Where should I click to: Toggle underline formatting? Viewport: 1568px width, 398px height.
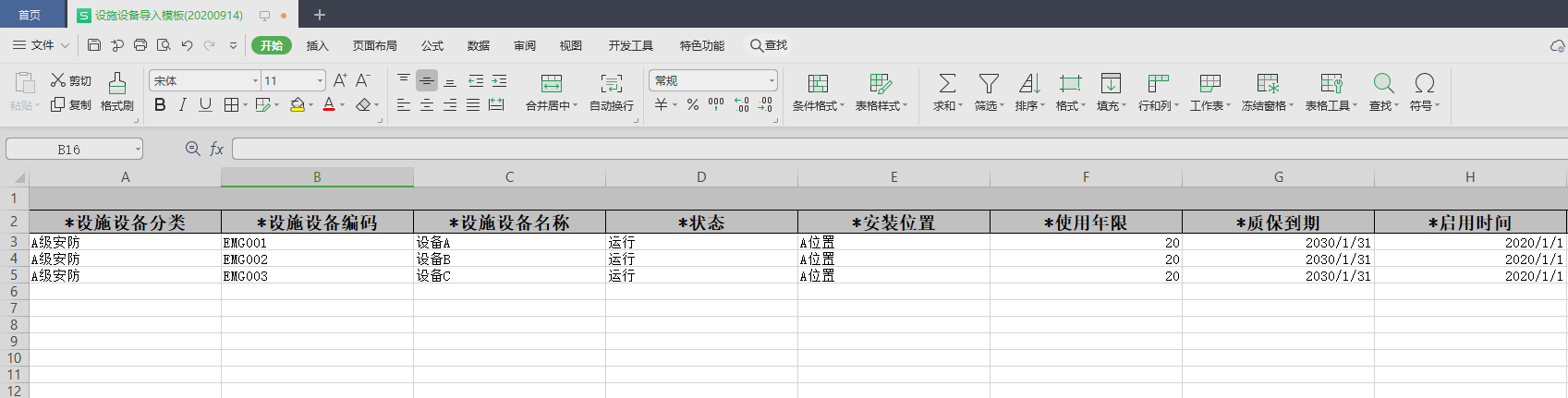205,105
